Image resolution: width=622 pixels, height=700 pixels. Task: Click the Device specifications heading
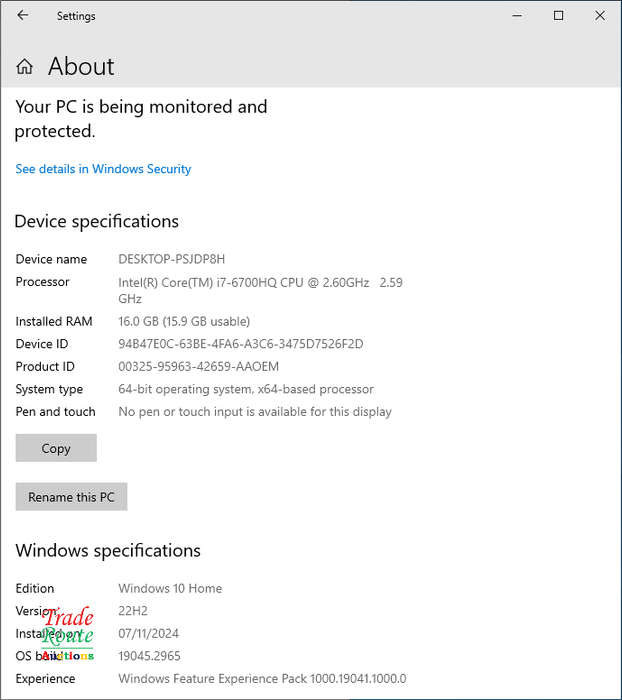point(96,221)
